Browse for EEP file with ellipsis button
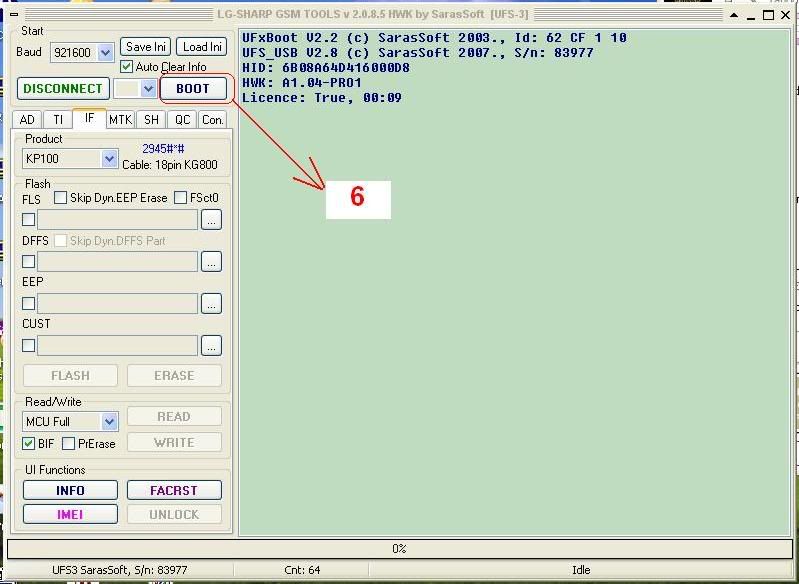This screenshot has width=799, height=584. coord(211,304)
